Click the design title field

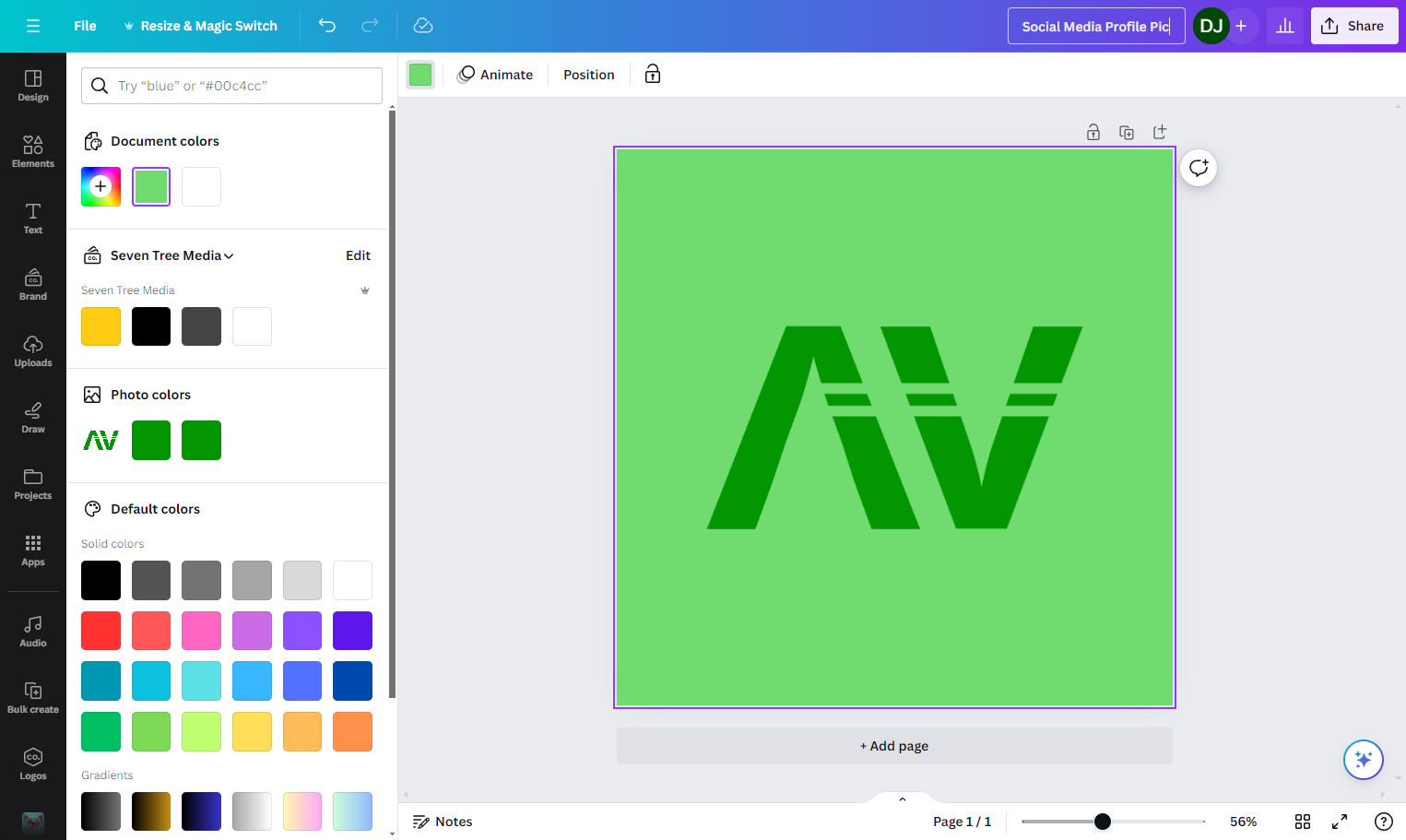[1096, 27]
